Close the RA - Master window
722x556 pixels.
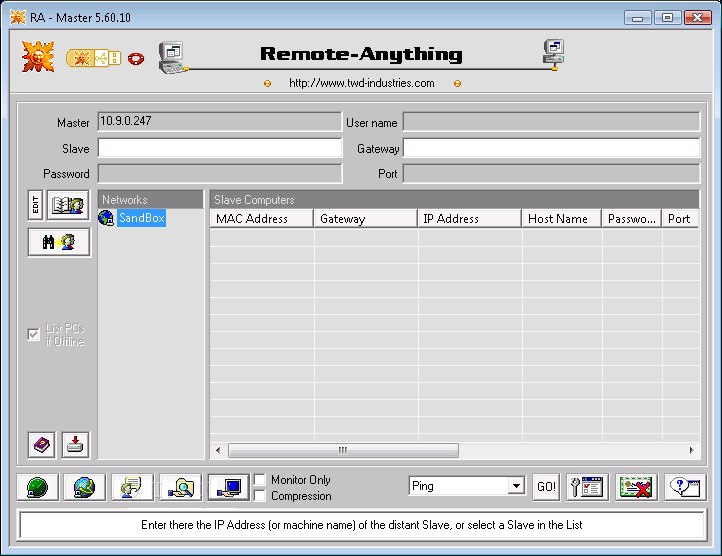click(698, 18)
